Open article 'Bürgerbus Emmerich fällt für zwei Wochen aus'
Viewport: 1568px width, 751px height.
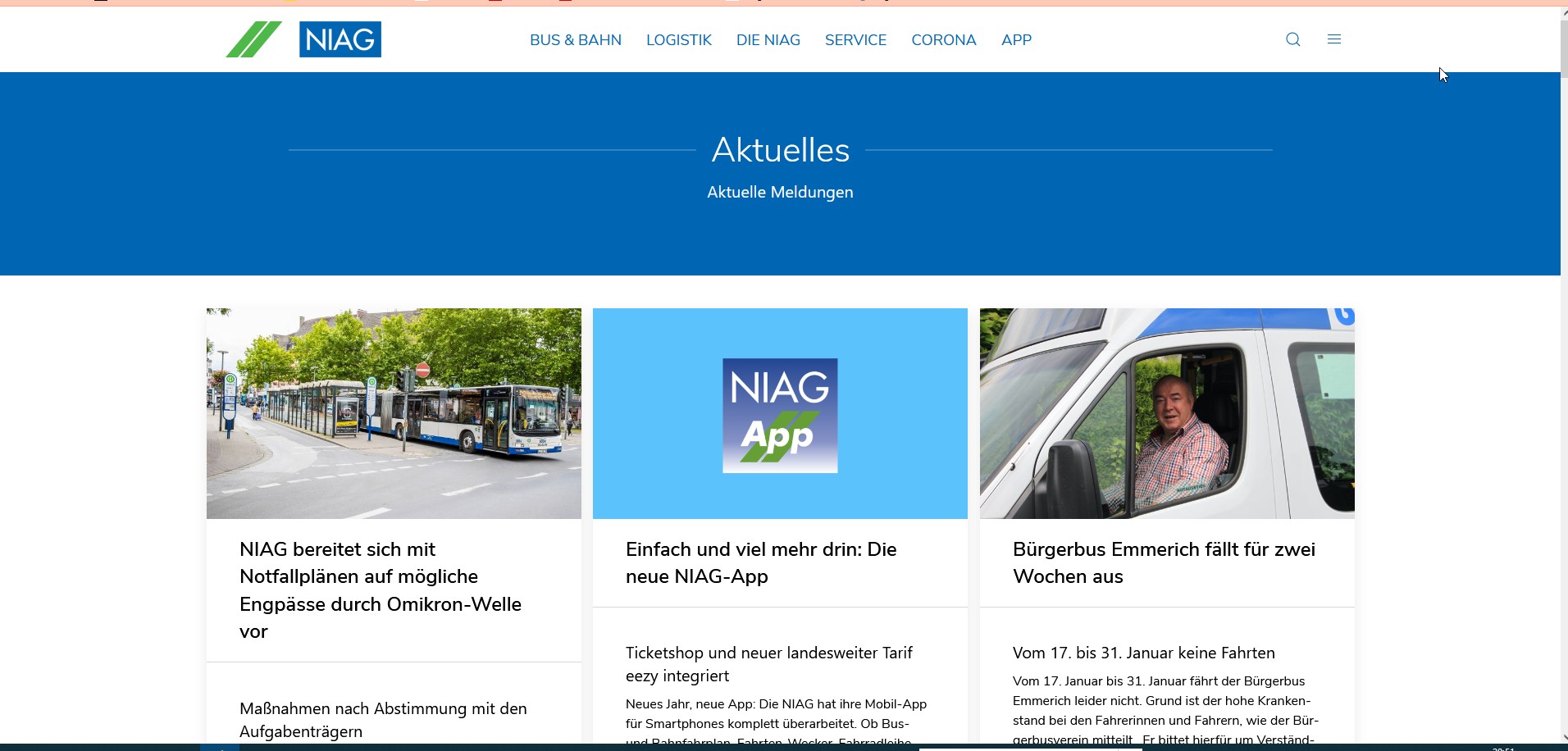tap(1164, 562)
